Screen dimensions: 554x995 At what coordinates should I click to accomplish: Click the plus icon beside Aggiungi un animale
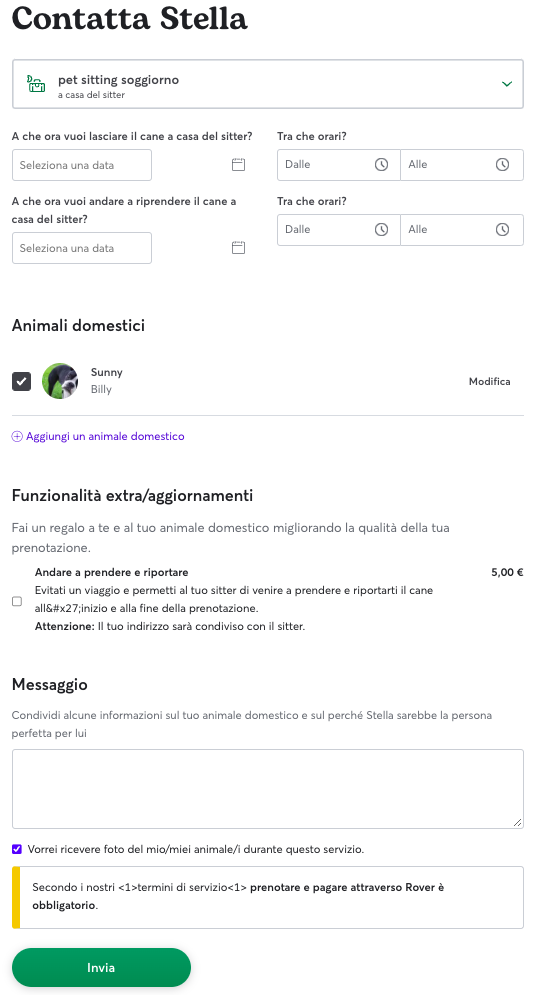click(x=17, y=437)
